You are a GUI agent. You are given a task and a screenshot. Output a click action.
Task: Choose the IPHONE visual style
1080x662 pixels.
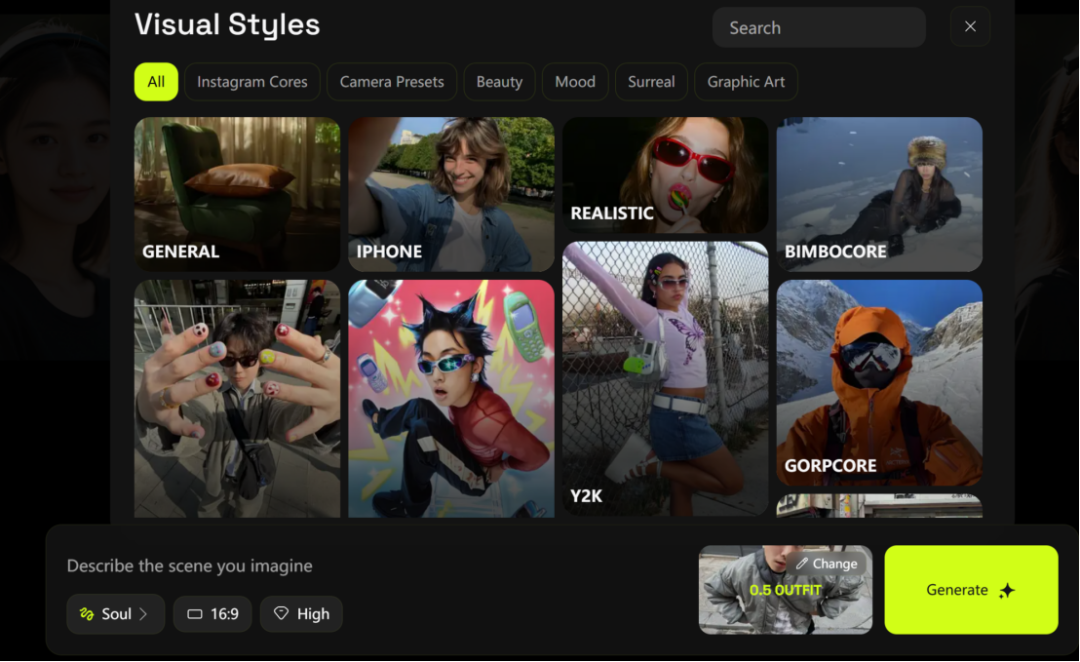451,194
